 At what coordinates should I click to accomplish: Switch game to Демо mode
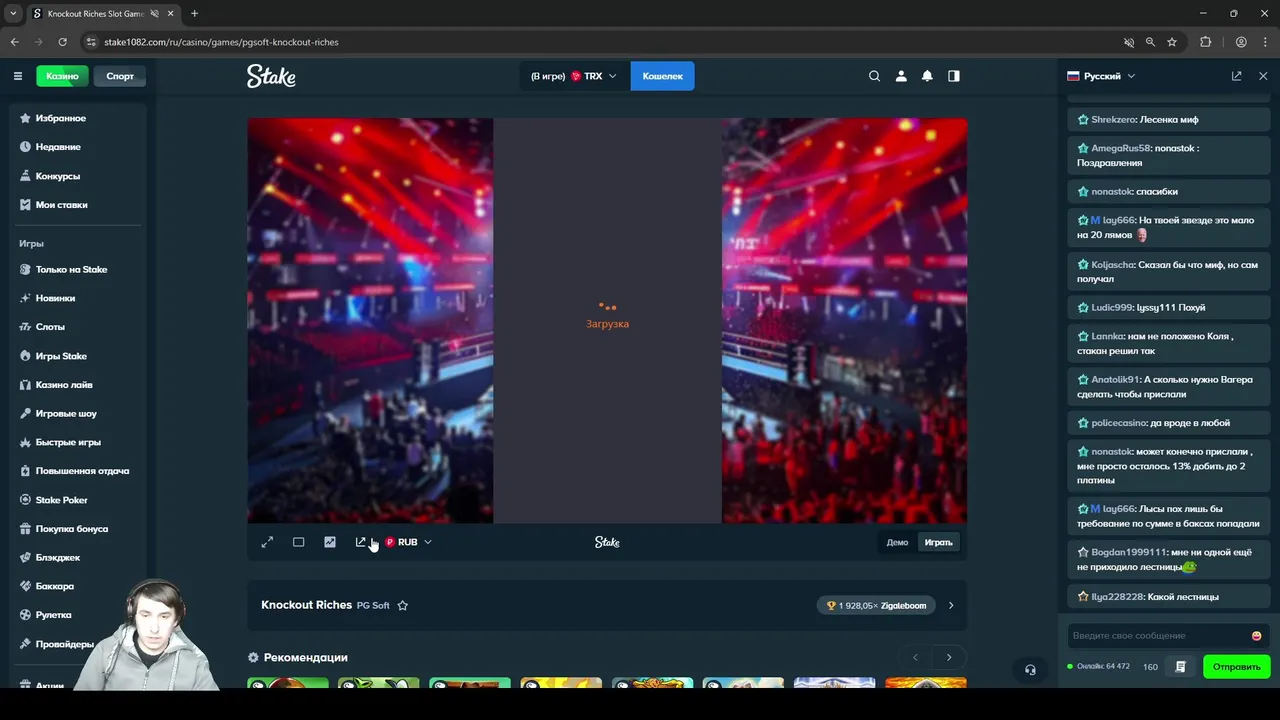point(897,542)
